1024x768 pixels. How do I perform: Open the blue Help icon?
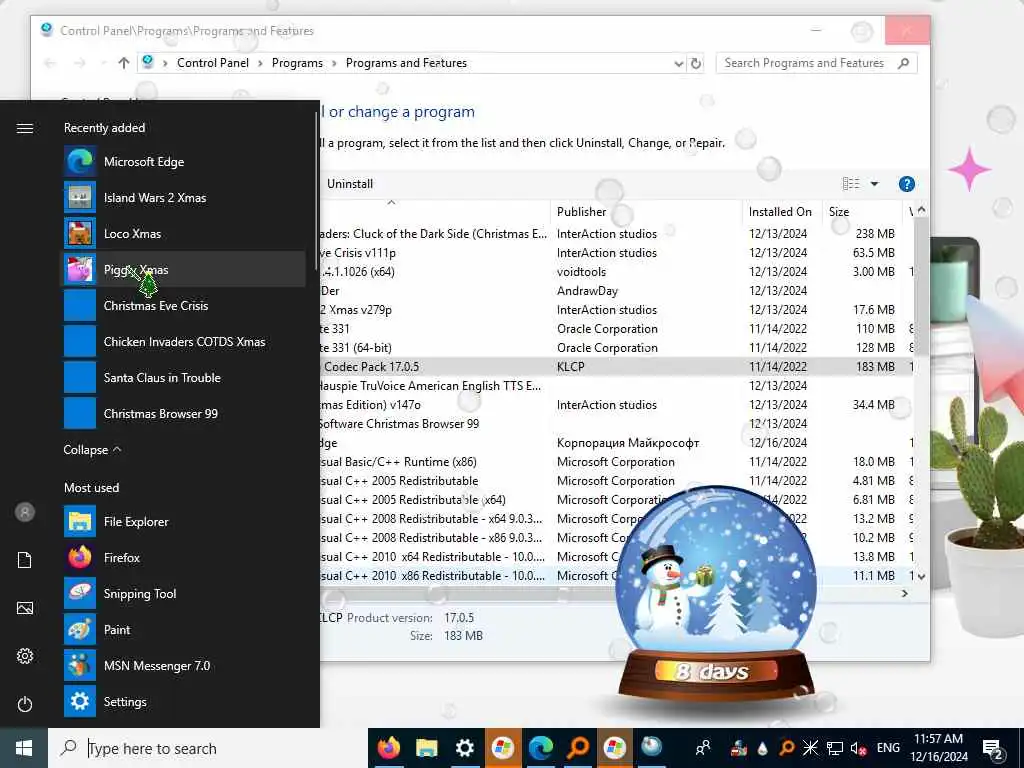click(906, 184)
